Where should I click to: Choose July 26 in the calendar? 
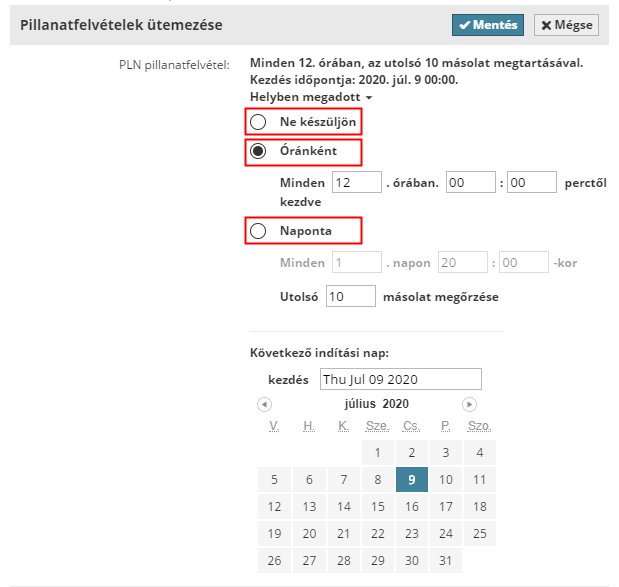(275, 561)
